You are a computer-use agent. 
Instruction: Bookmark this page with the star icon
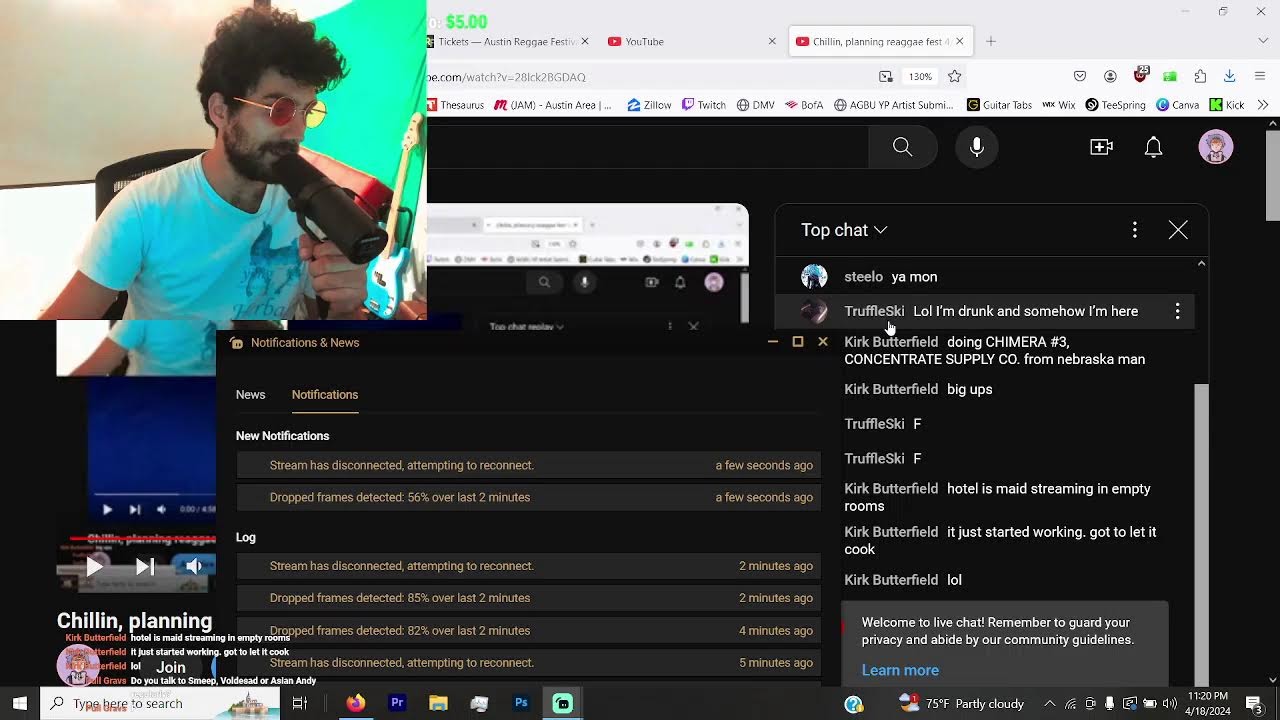pyautogui.click(x=955, y=76)
